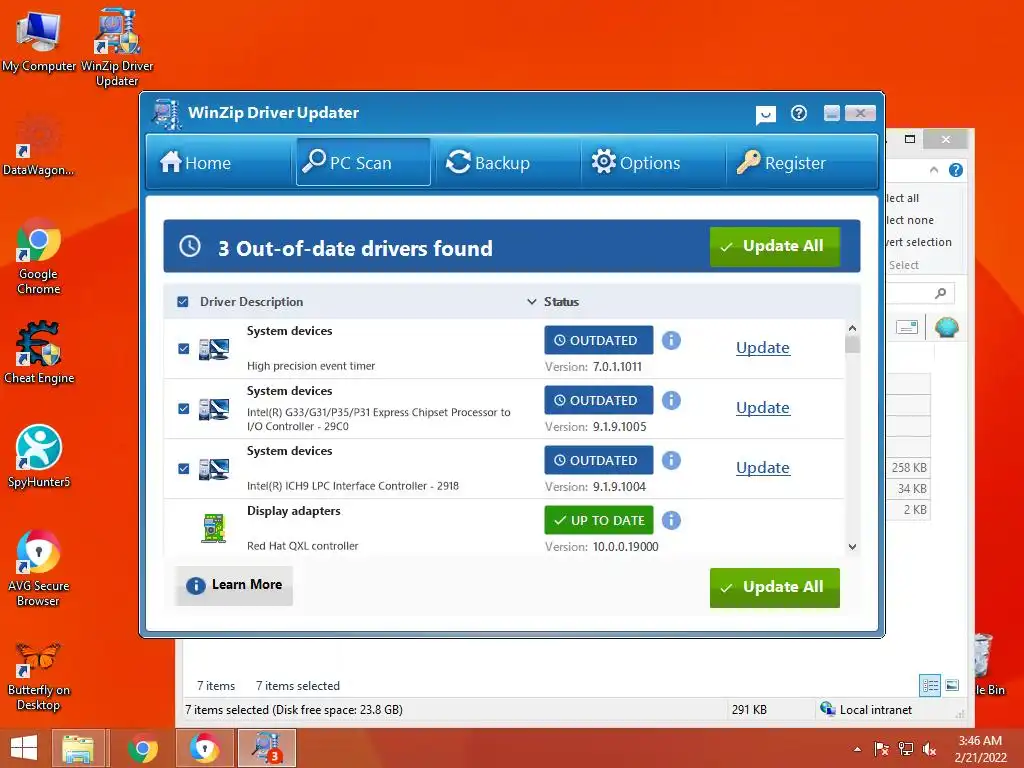The height and width of the screenshot is (768, 1024).
Task: Expand the Status column sort chevron
Action: 532,302
